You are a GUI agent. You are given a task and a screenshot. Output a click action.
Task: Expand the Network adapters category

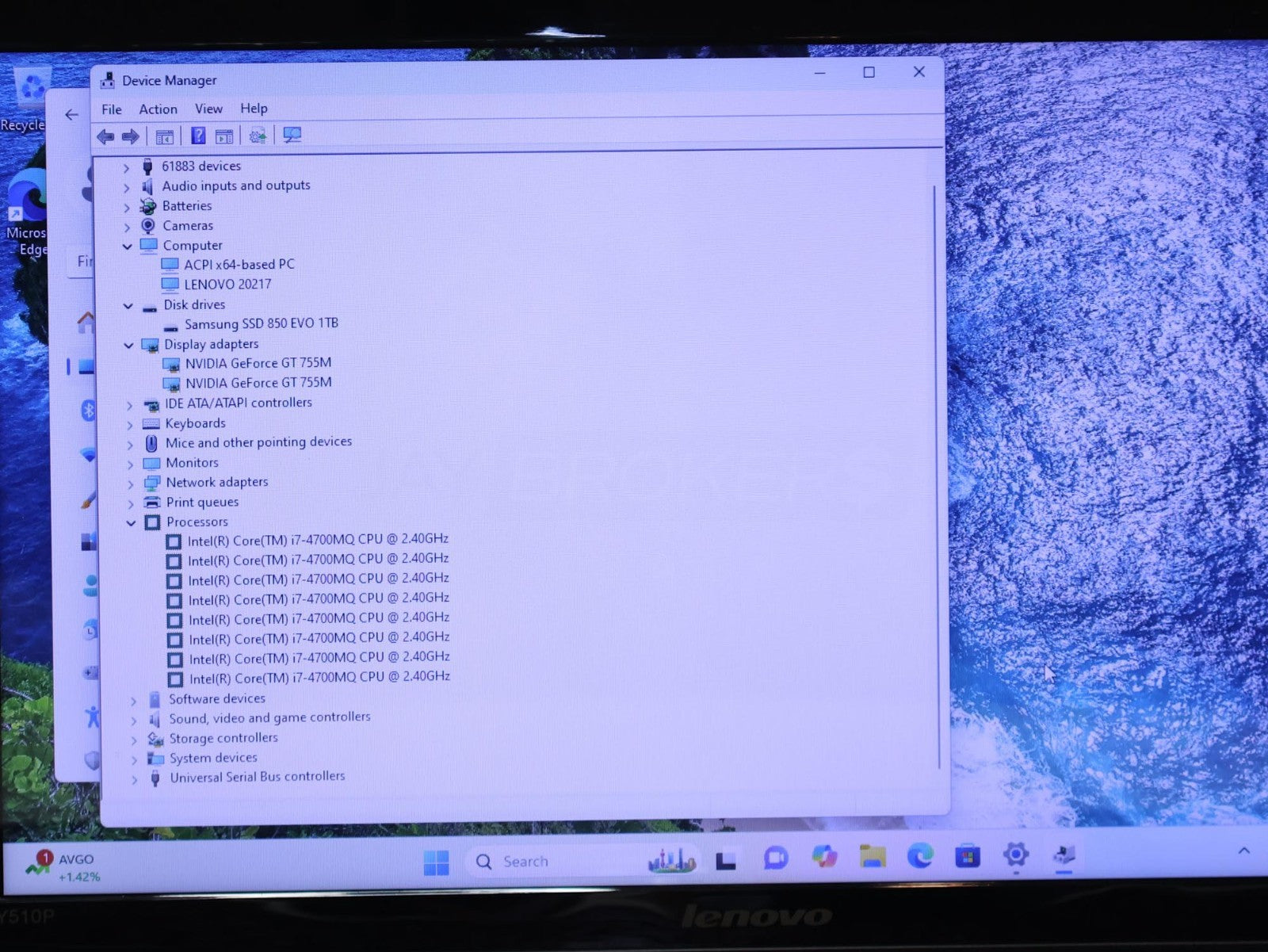tap(131, 484)
